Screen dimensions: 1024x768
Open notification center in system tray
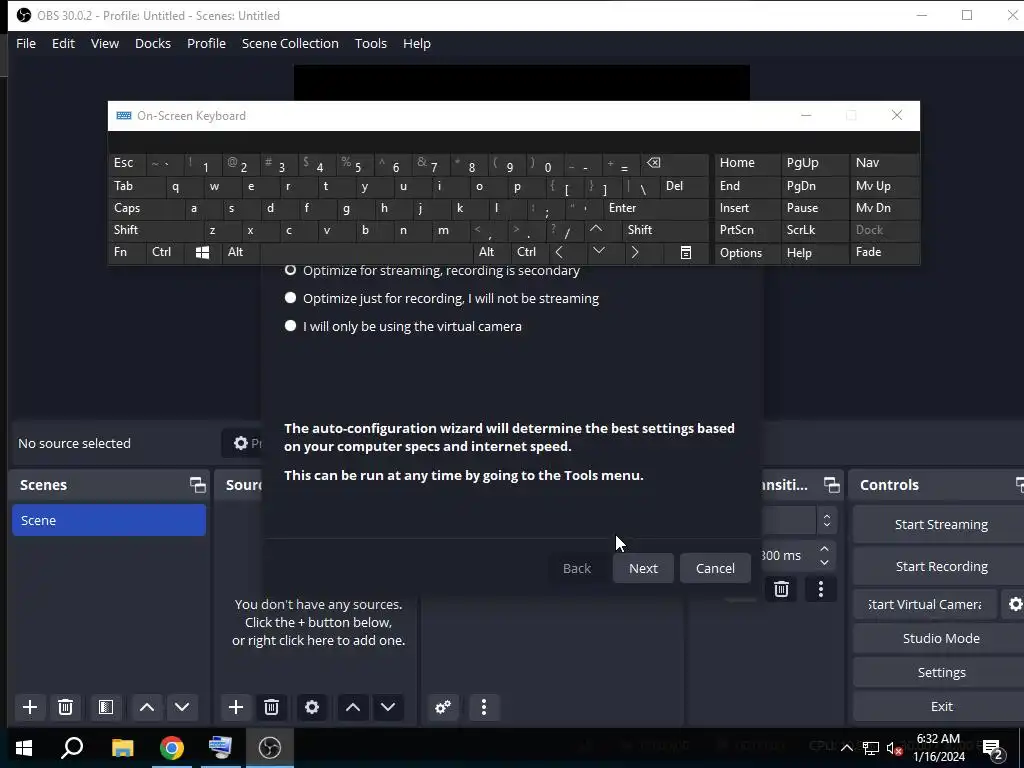993,748
